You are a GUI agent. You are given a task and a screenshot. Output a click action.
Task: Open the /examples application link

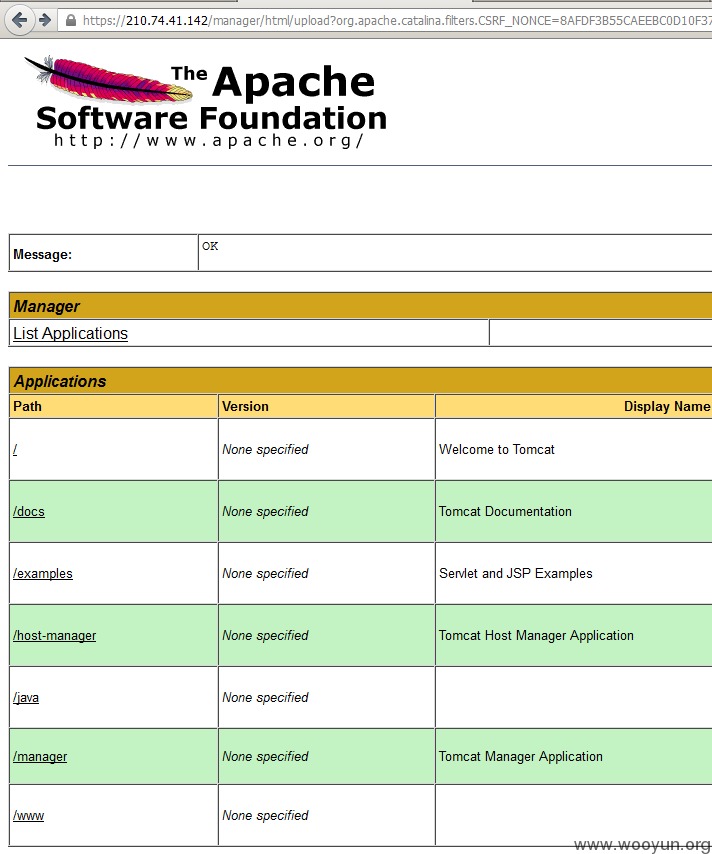point(43,574)
